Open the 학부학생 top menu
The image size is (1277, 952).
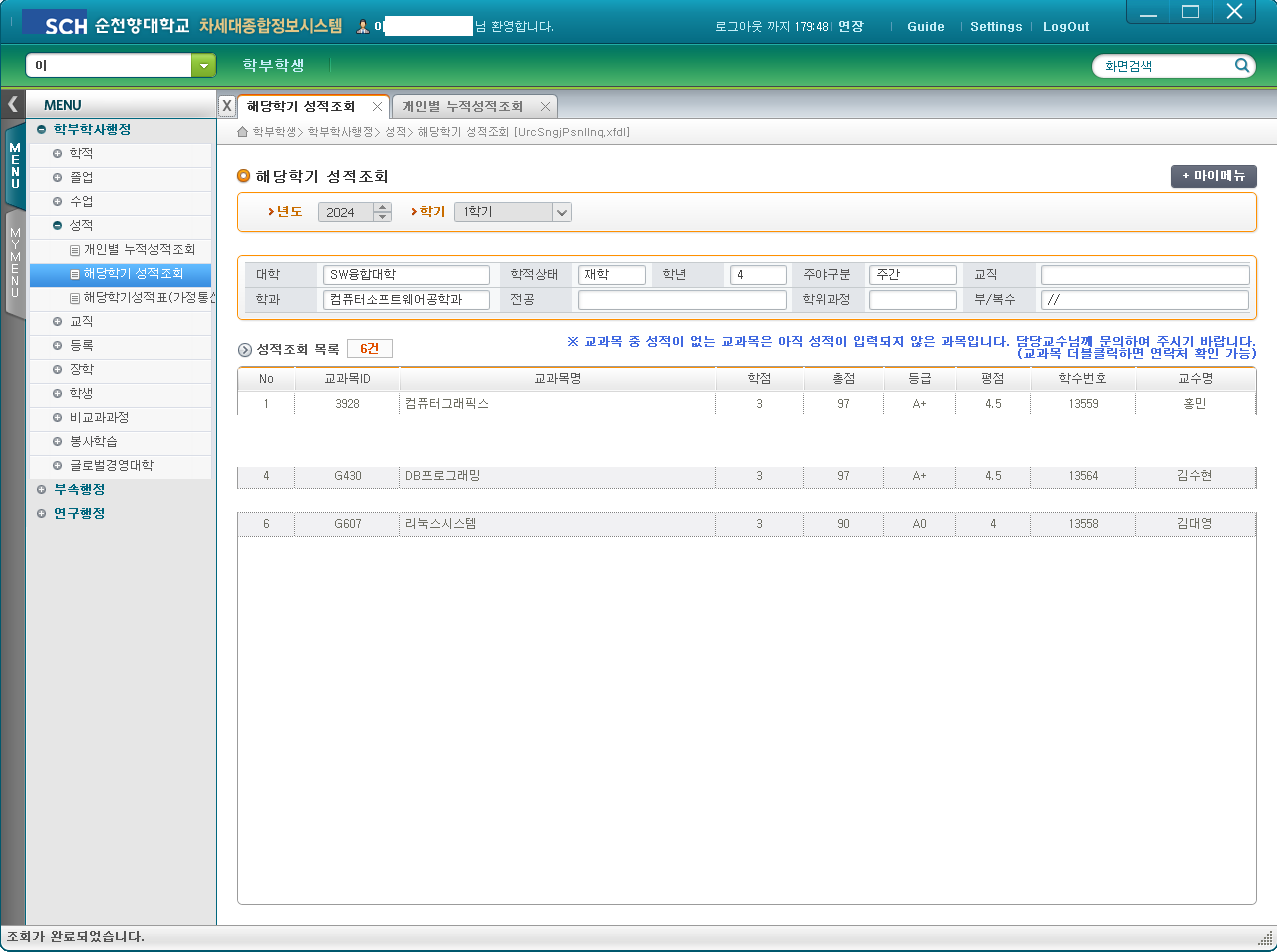pos(273,65)
